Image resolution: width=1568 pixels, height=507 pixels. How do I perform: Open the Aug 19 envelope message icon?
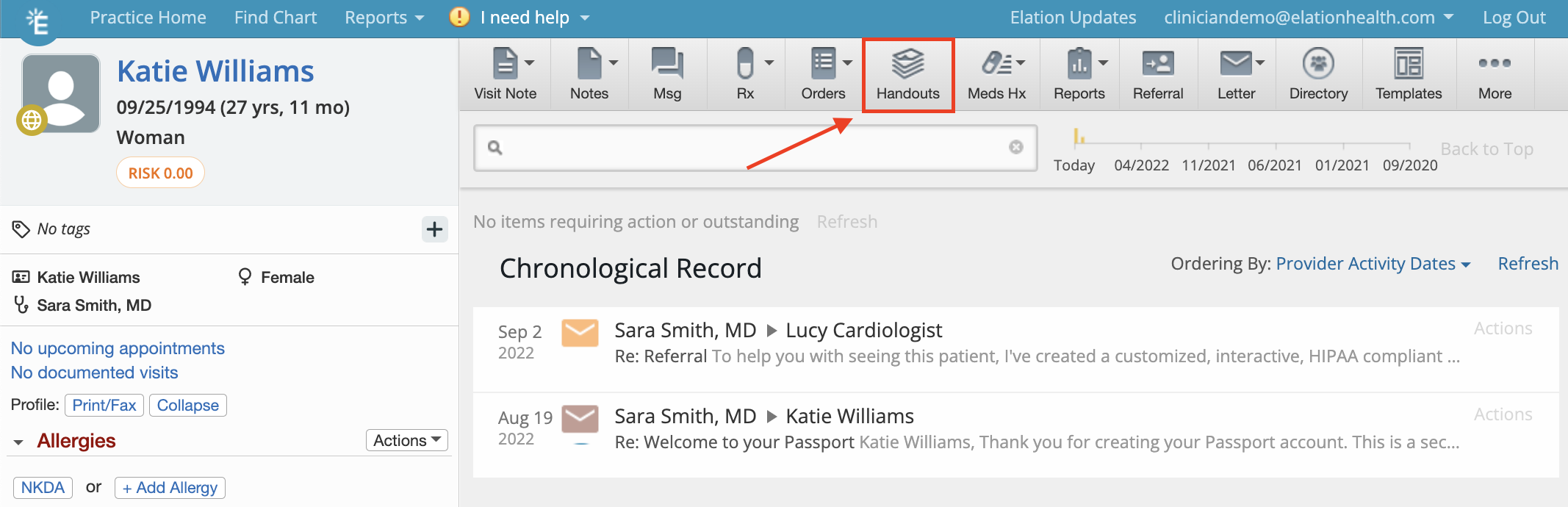(x=580, y=419)
